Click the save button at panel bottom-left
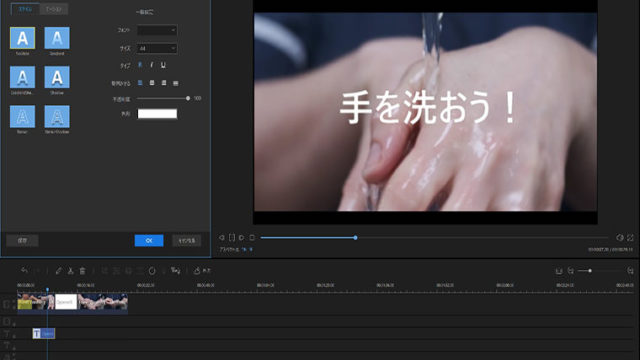The width and height of the screenshot is (640, 360). coord(22,240)
